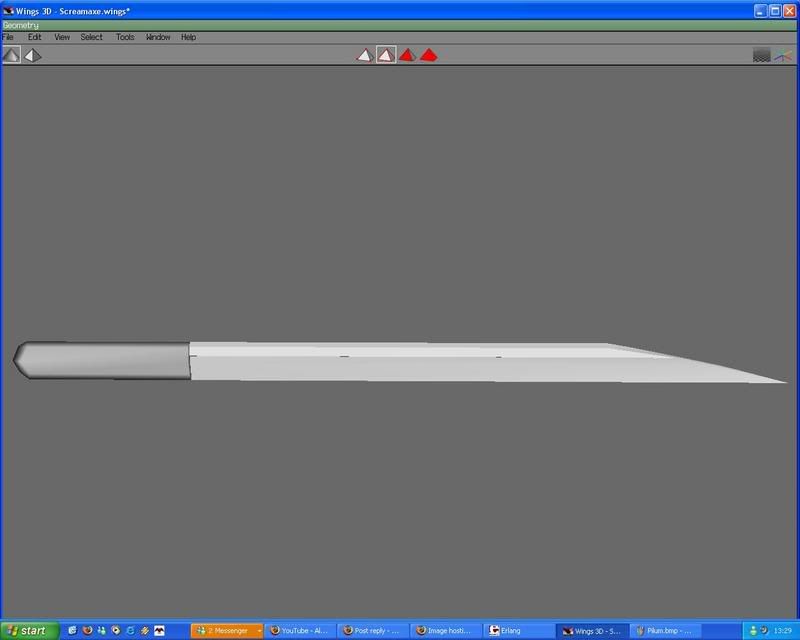Select vertex selection mode pyramid icon
The image size is (800, 640).
click(365, 55)
